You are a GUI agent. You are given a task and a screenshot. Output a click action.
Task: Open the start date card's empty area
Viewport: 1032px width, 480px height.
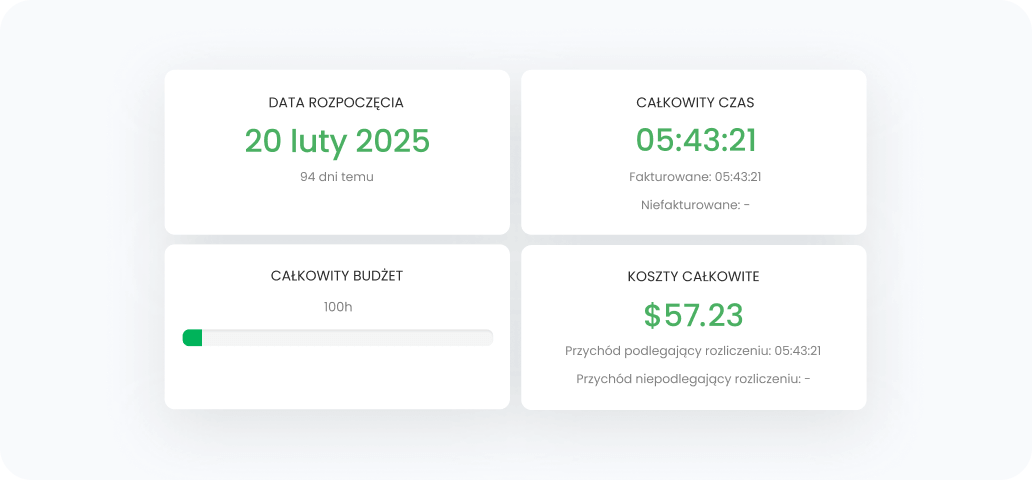[x=337, y=212]
